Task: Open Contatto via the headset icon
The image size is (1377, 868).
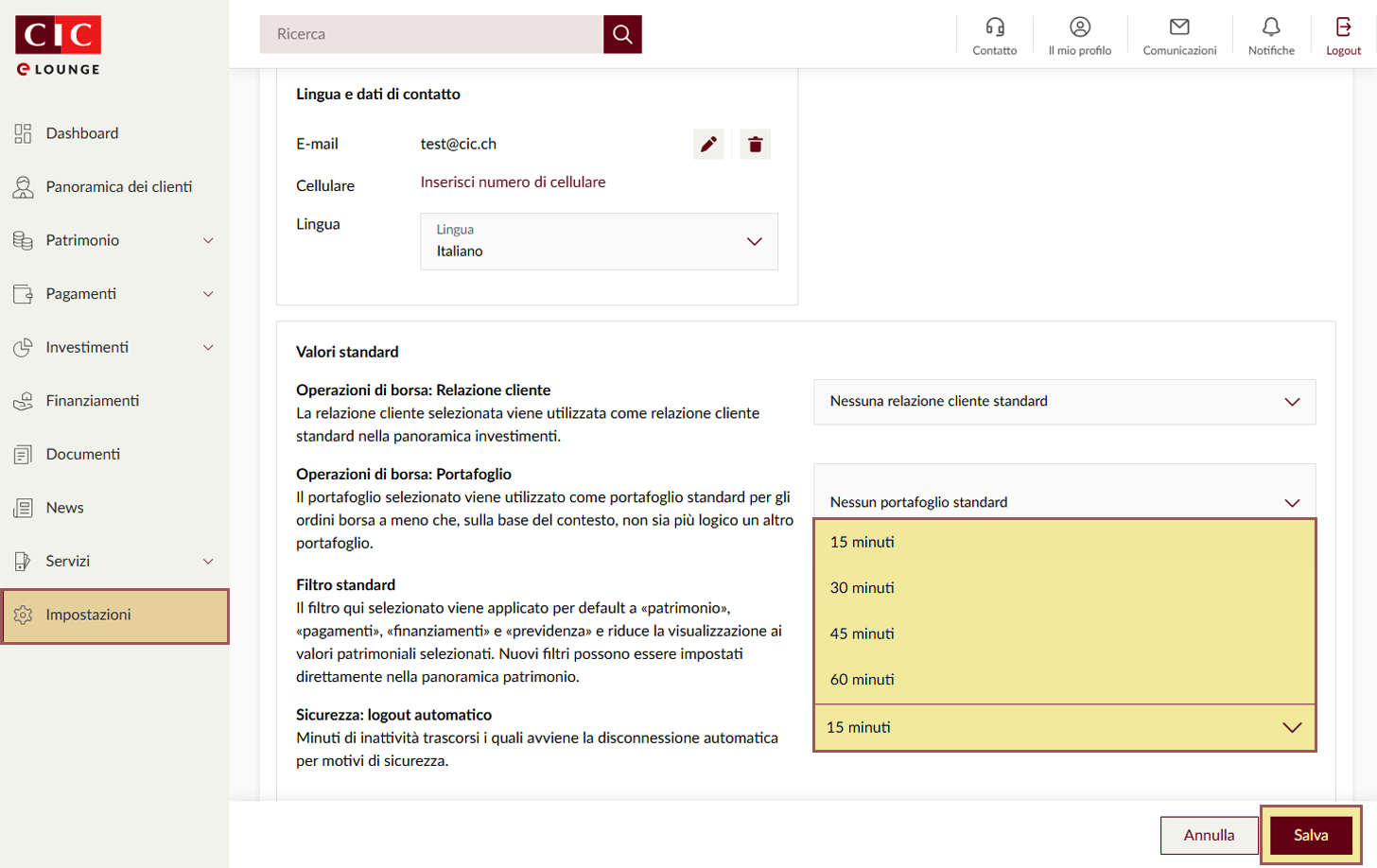Action: coord(994,27)
